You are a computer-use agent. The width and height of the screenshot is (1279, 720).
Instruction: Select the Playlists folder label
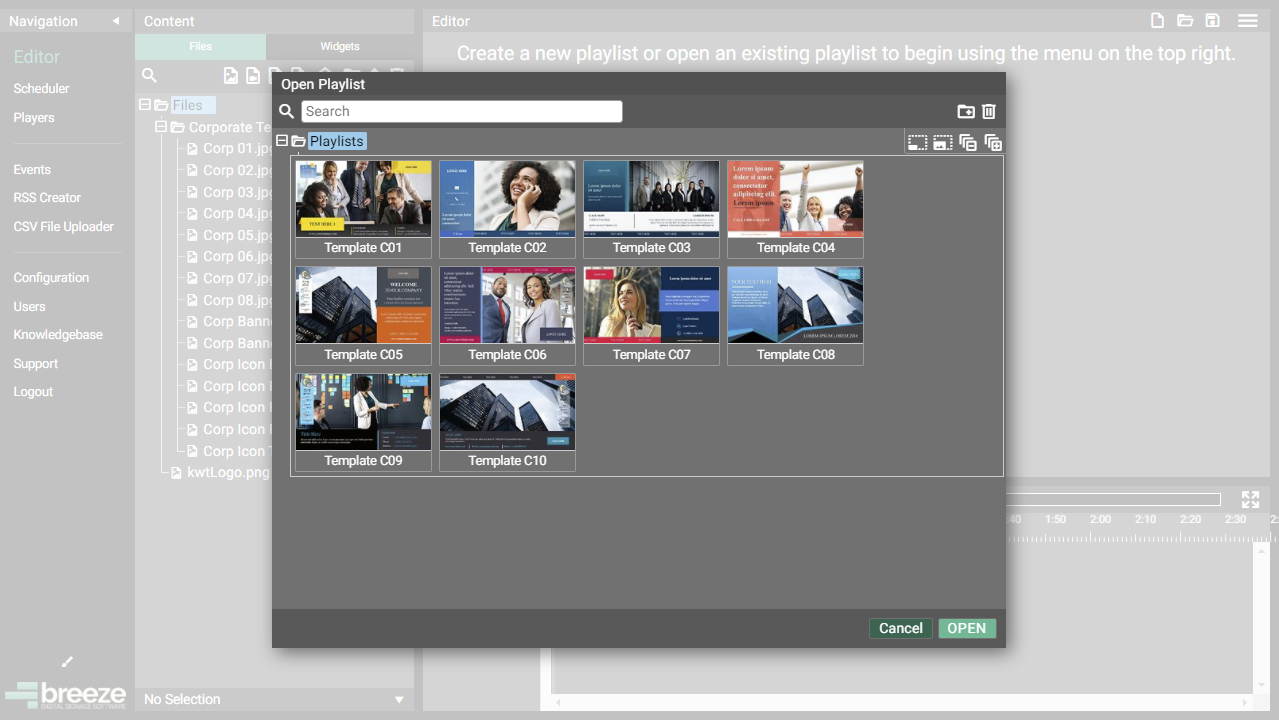[337, 141]
